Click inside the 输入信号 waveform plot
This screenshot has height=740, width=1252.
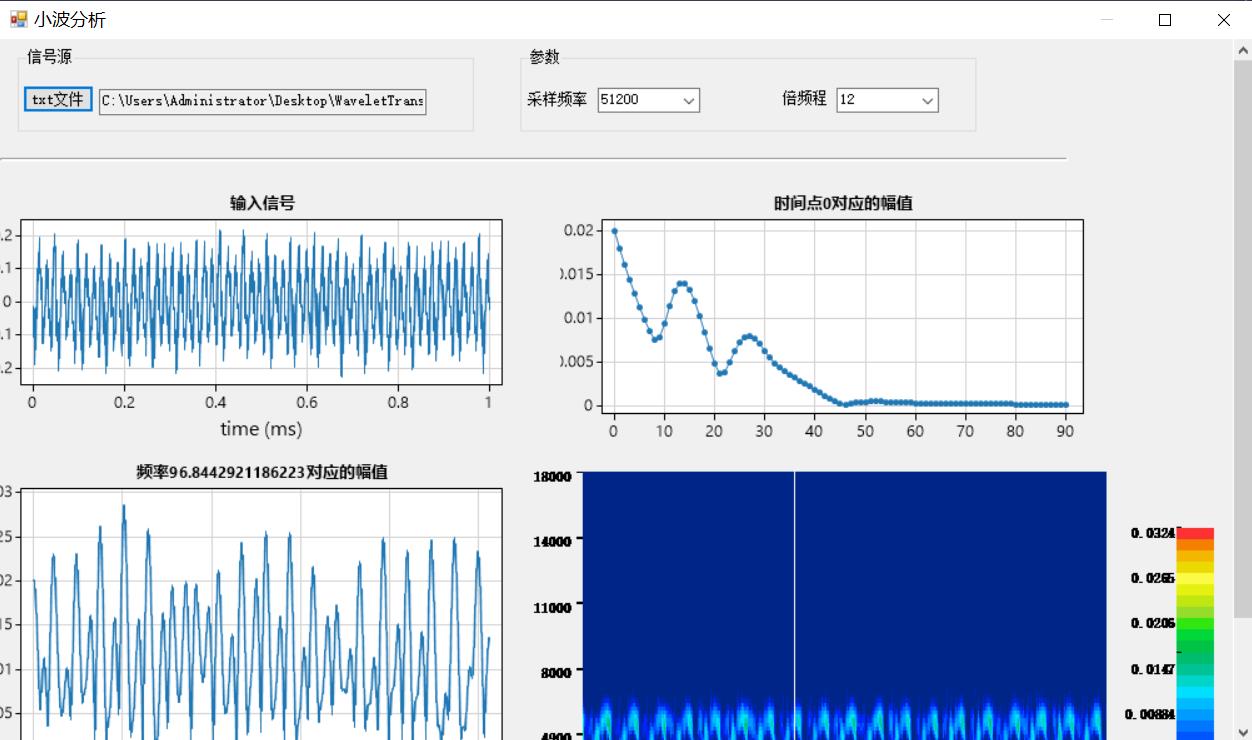click(261, 302)
